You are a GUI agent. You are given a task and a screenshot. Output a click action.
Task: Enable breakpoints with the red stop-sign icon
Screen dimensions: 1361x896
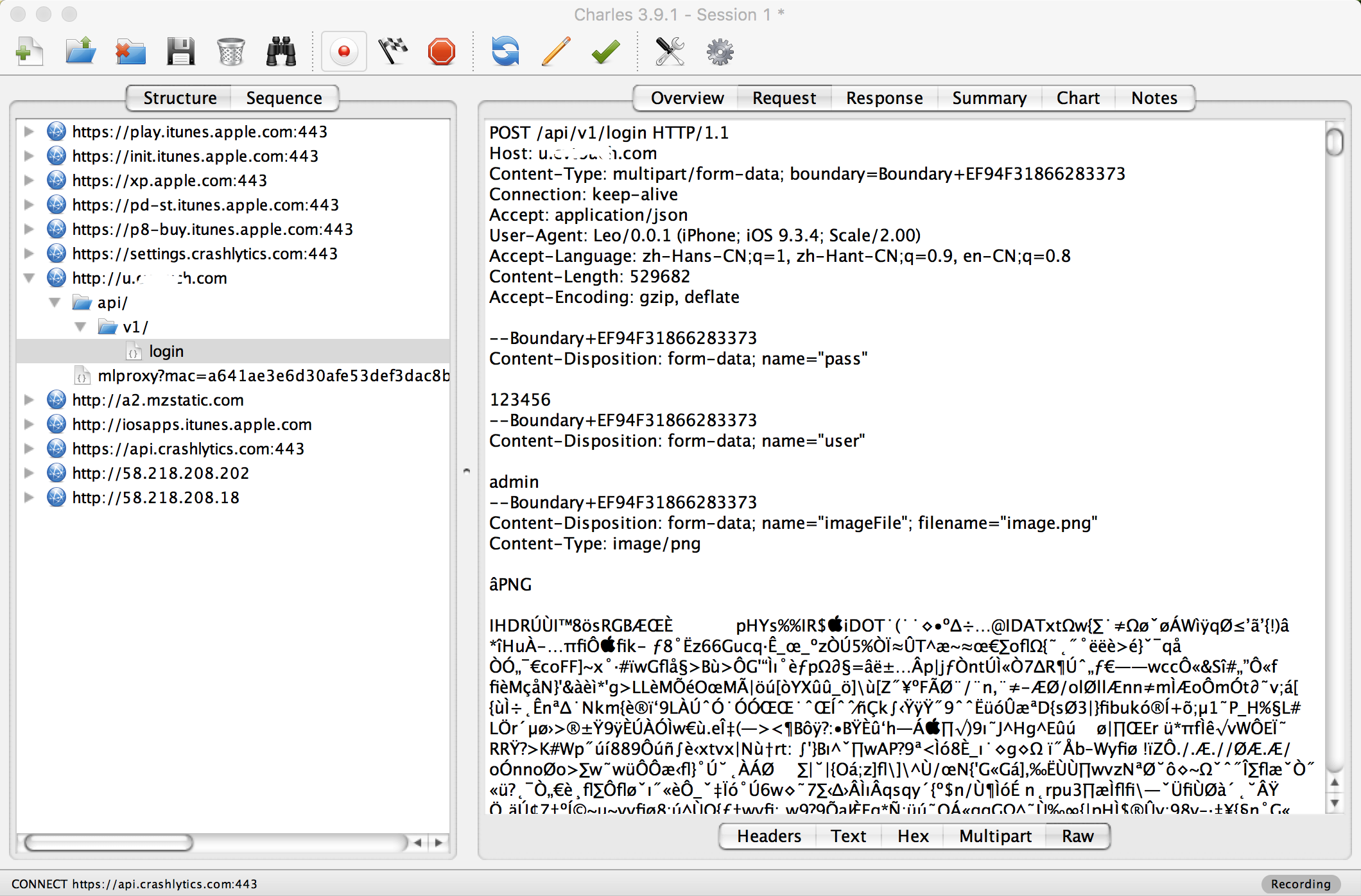click(x=442, y=51)
